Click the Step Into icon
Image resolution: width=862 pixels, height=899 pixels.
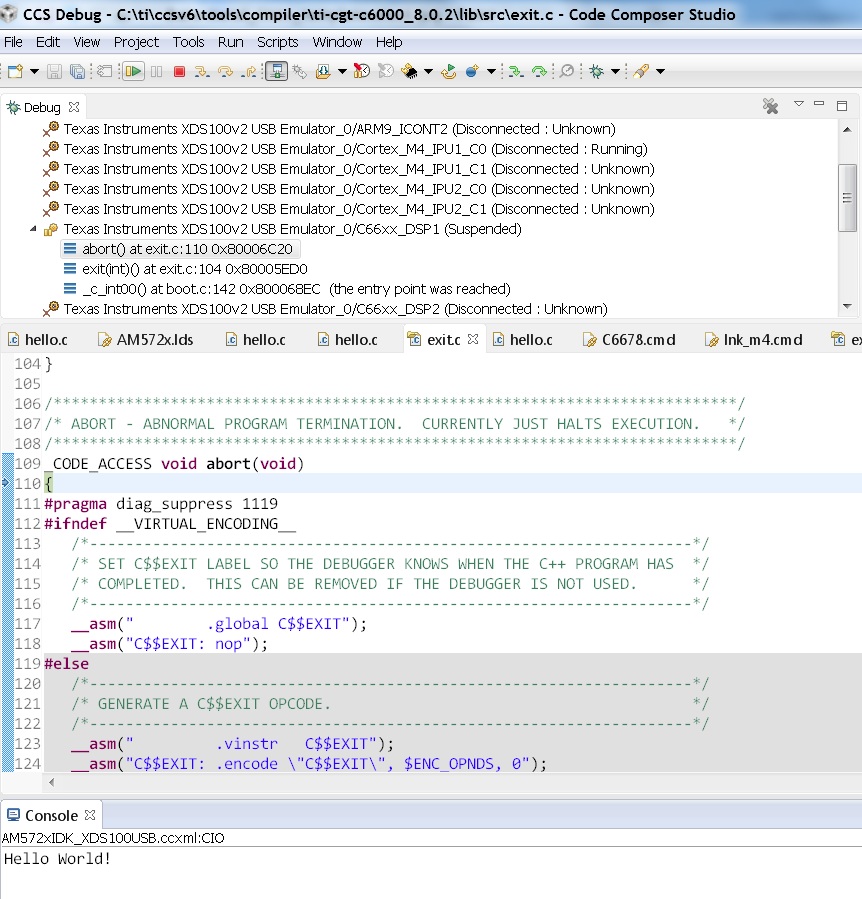pos(202,71)
